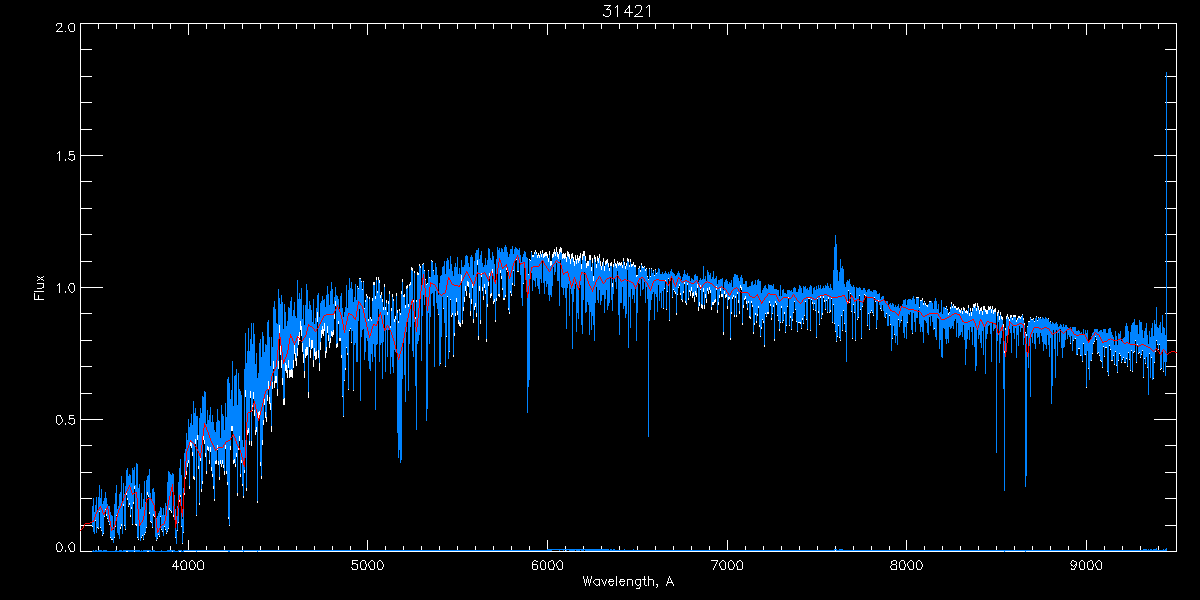Click the emission peak near 7600 Å
The width and height of the screenshot is (1200, 600).
click(x=835, y=240)
